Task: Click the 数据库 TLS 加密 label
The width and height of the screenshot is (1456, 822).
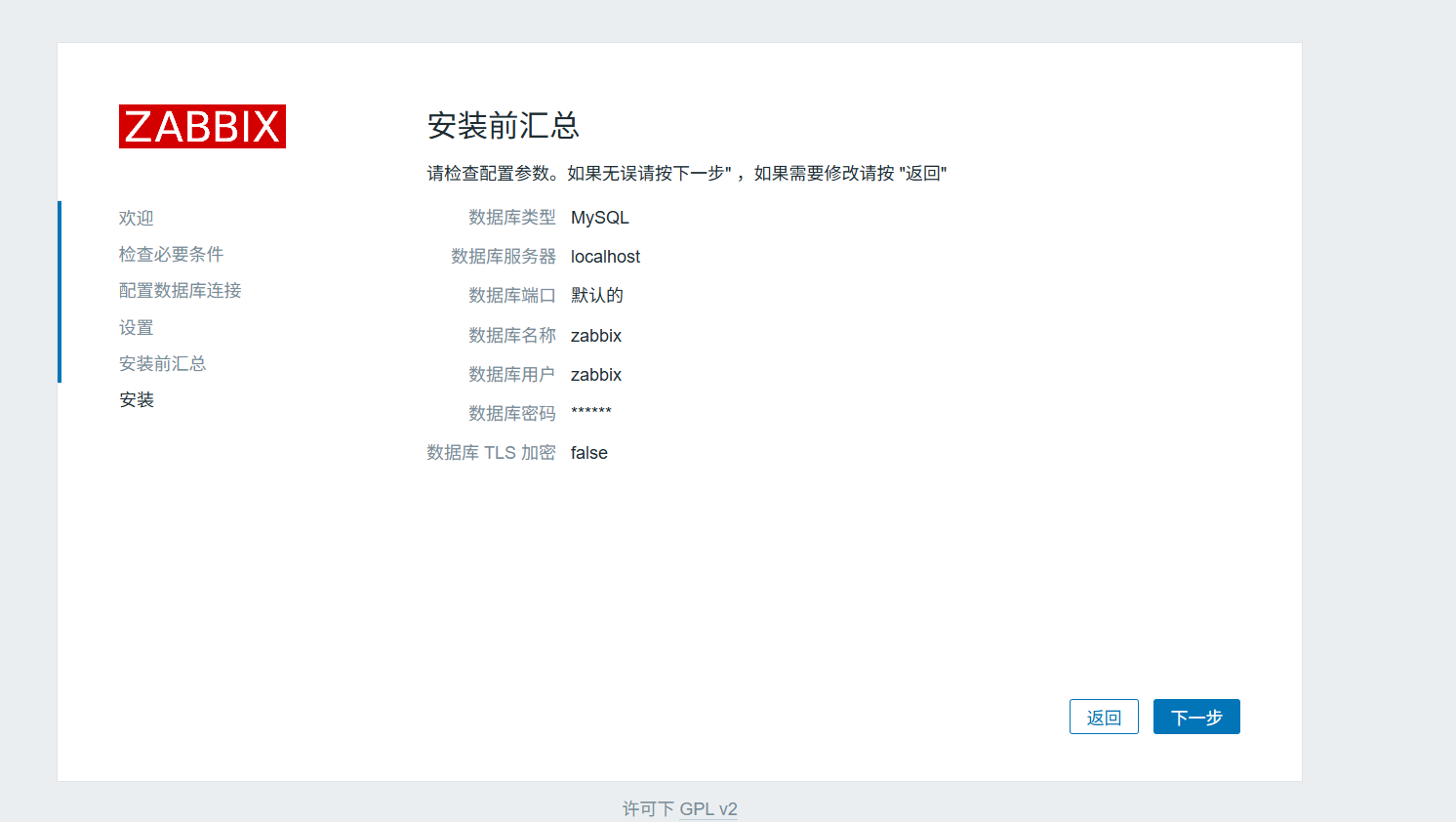Action: [x=491, y=453]
